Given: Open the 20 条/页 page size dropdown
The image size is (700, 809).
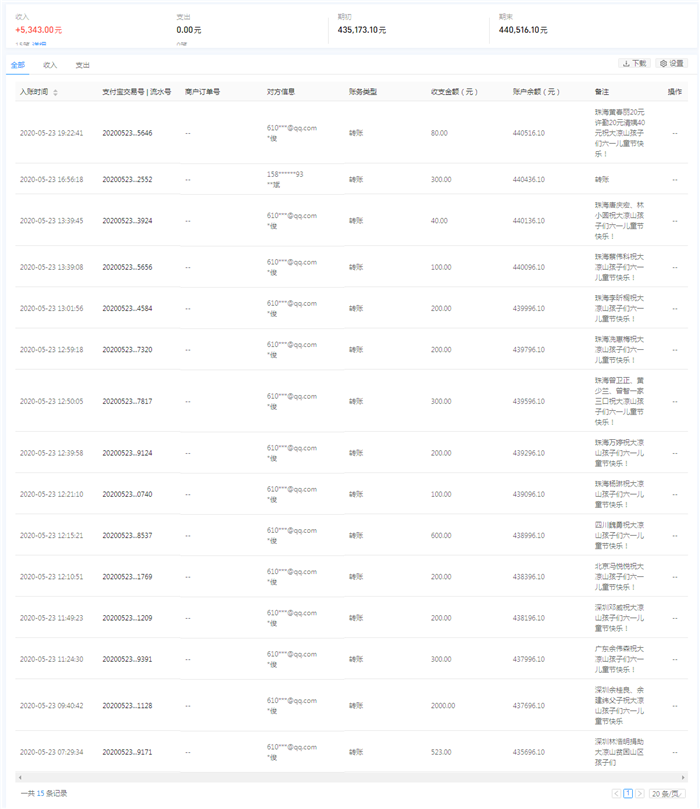Looking at the screenshot, I should pyautogui.click(x=666, y=793).
